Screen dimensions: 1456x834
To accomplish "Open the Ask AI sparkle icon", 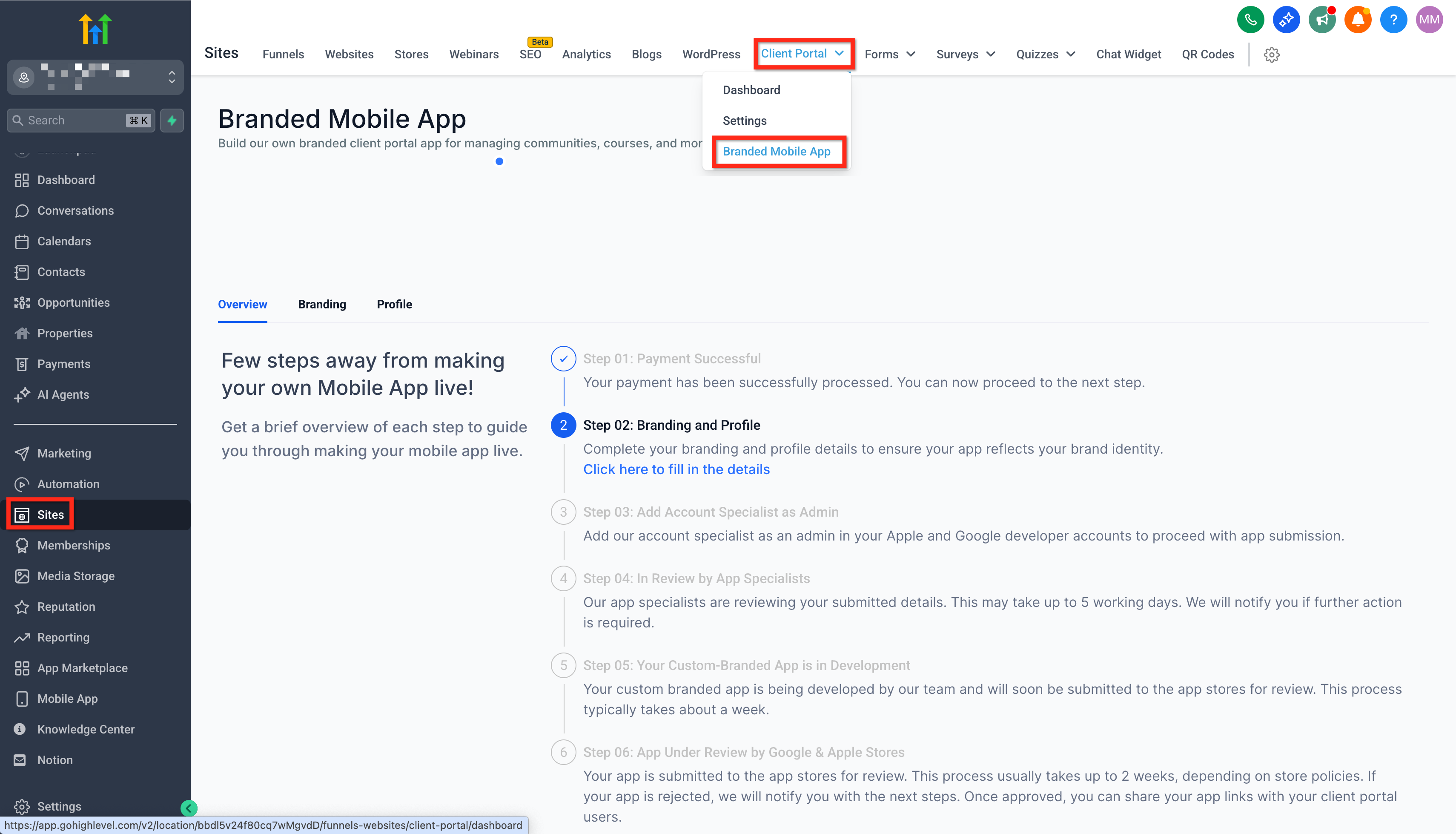I will tap(1286, 20).
